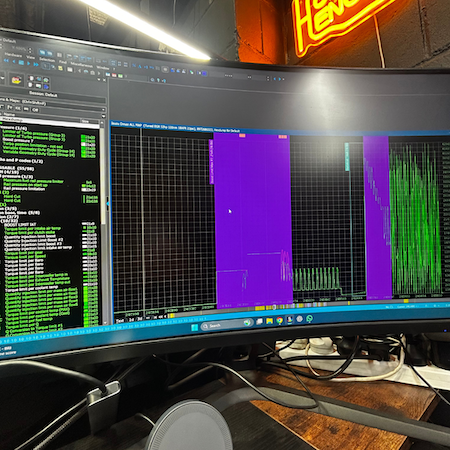
Task: Click the green square view icon in toolbar
Action: [x=120, y=76]
